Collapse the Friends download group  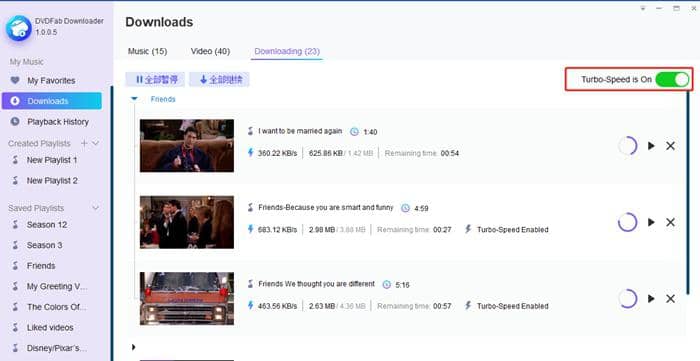(x=134, y=99)
